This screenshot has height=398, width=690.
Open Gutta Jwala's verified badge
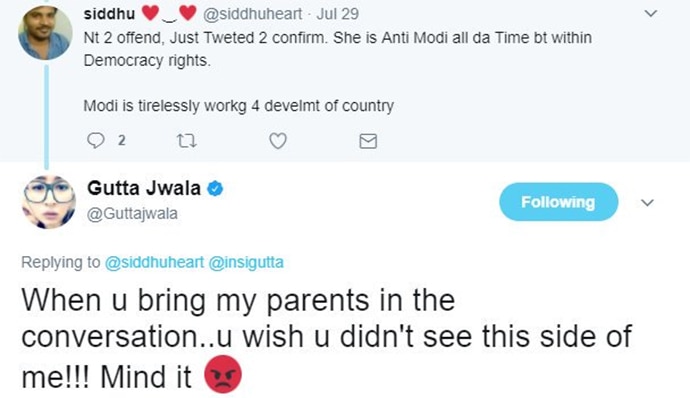[x=215, y=188]
